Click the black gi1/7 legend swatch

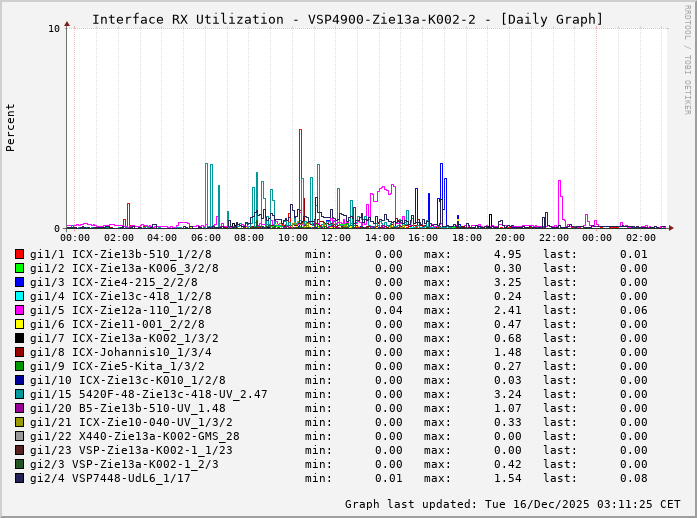point(19,338)
